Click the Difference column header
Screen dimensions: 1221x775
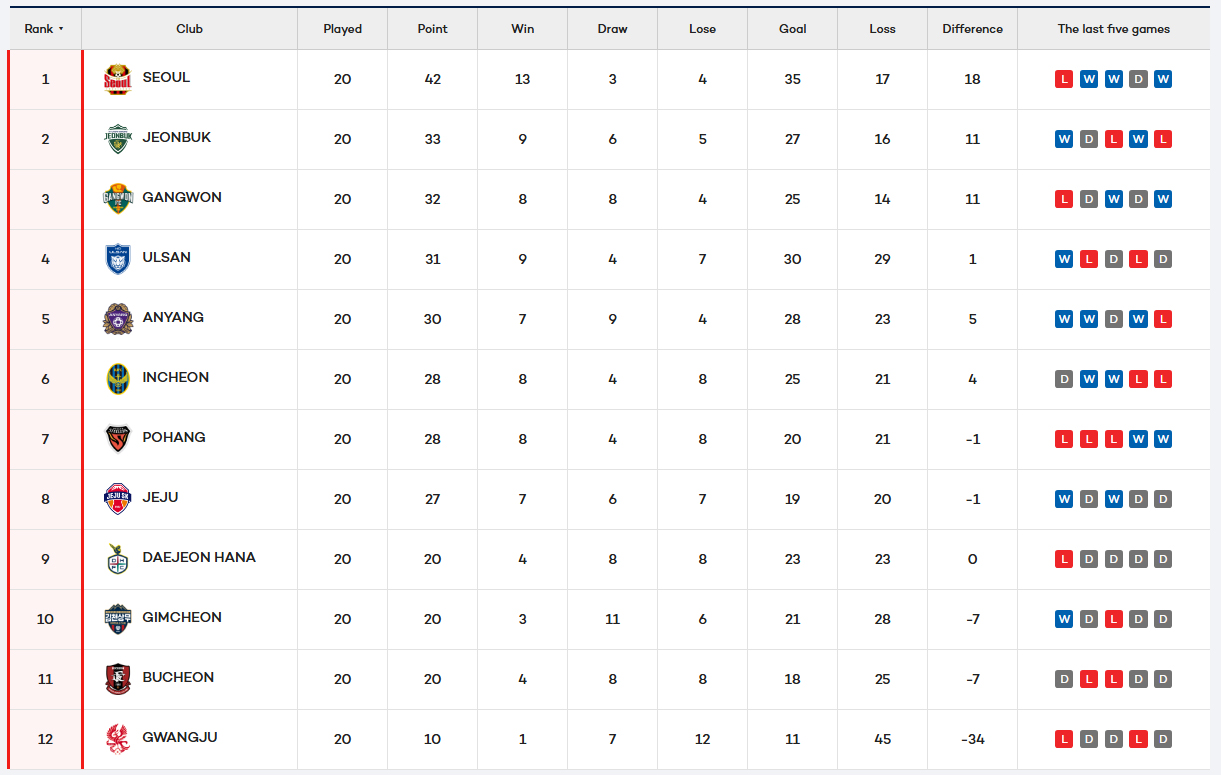[972, 29]
